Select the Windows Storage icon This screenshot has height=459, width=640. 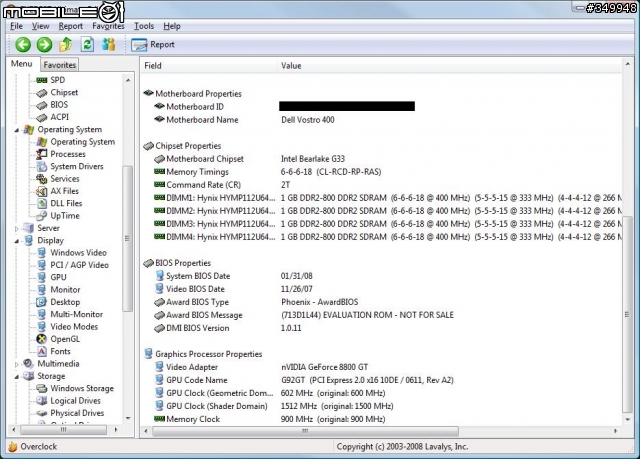42,388
